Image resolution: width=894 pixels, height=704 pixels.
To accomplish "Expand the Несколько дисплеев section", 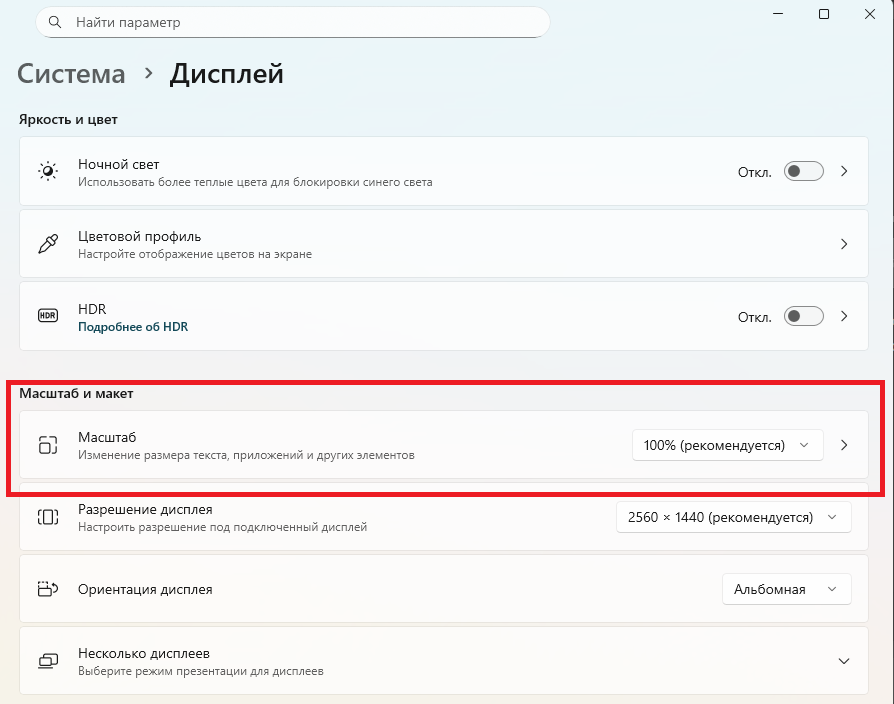I will coord(844,661).
